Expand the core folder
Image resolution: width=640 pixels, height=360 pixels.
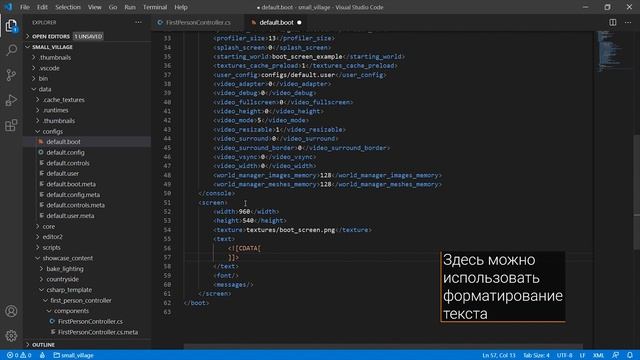(x=49, y=226)
